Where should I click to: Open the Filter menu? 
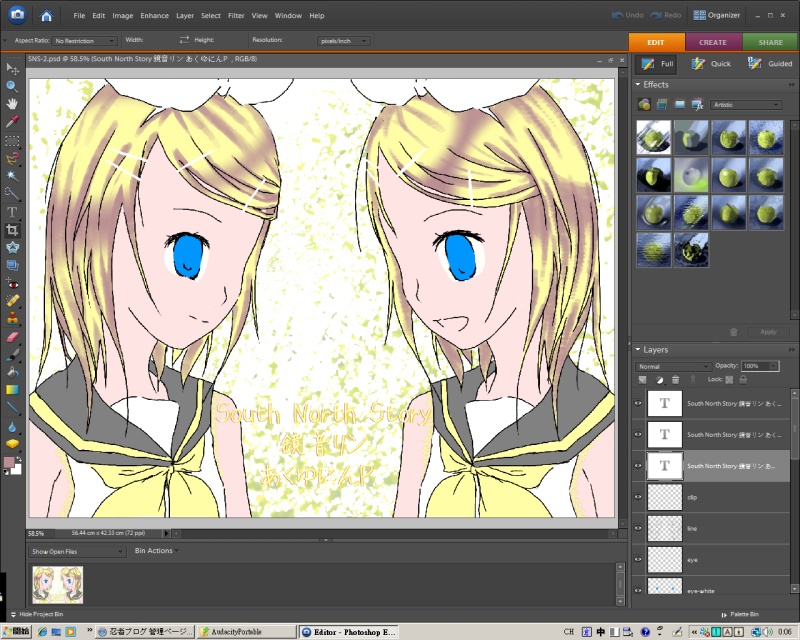click(236, 16)
